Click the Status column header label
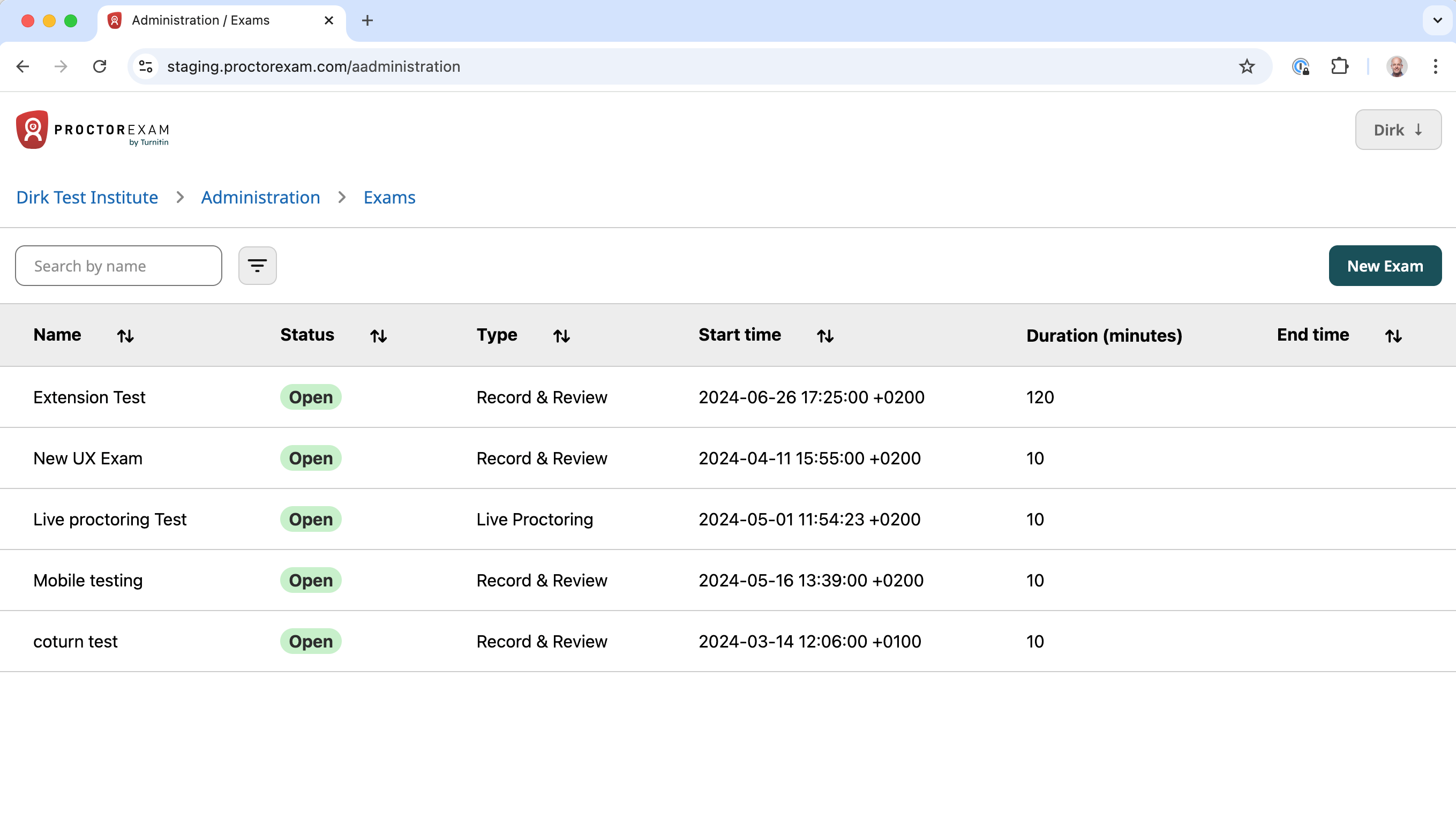 point(307,335)
